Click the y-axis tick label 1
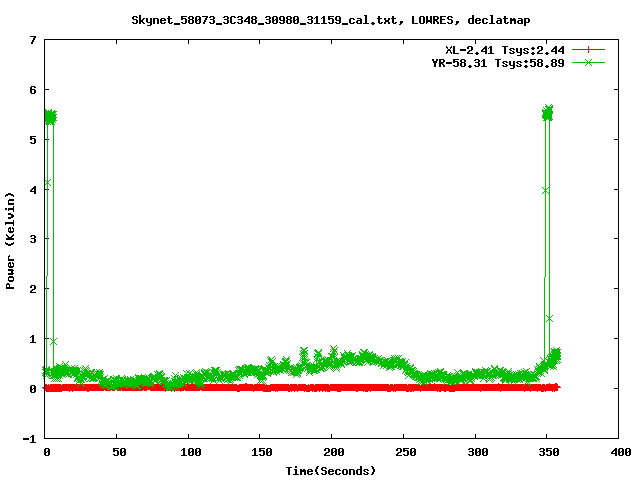Viewport: 640px width, 480px height. [33, 339]
